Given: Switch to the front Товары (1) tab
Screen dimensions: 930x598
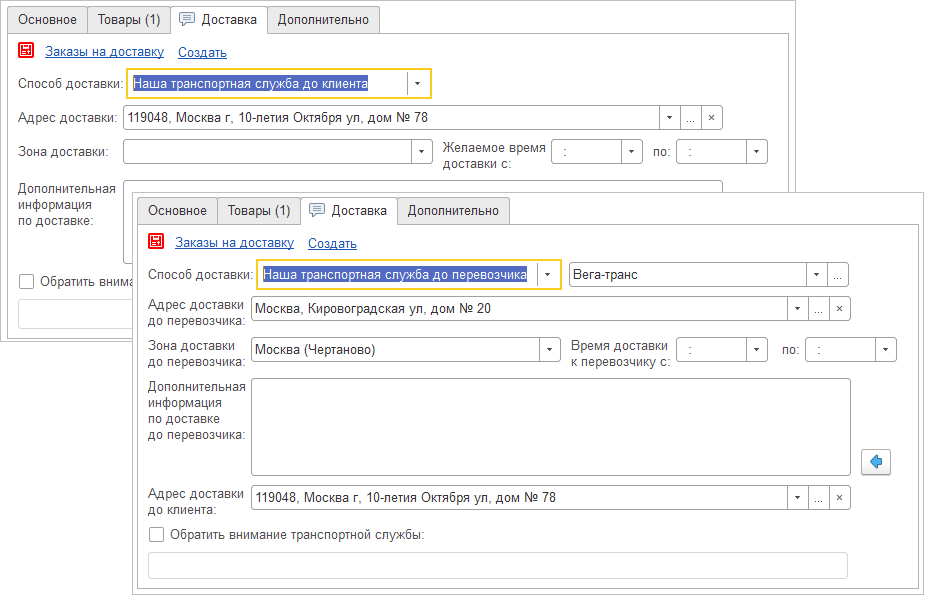Looking at the screenshot, I should coord(258,210).
